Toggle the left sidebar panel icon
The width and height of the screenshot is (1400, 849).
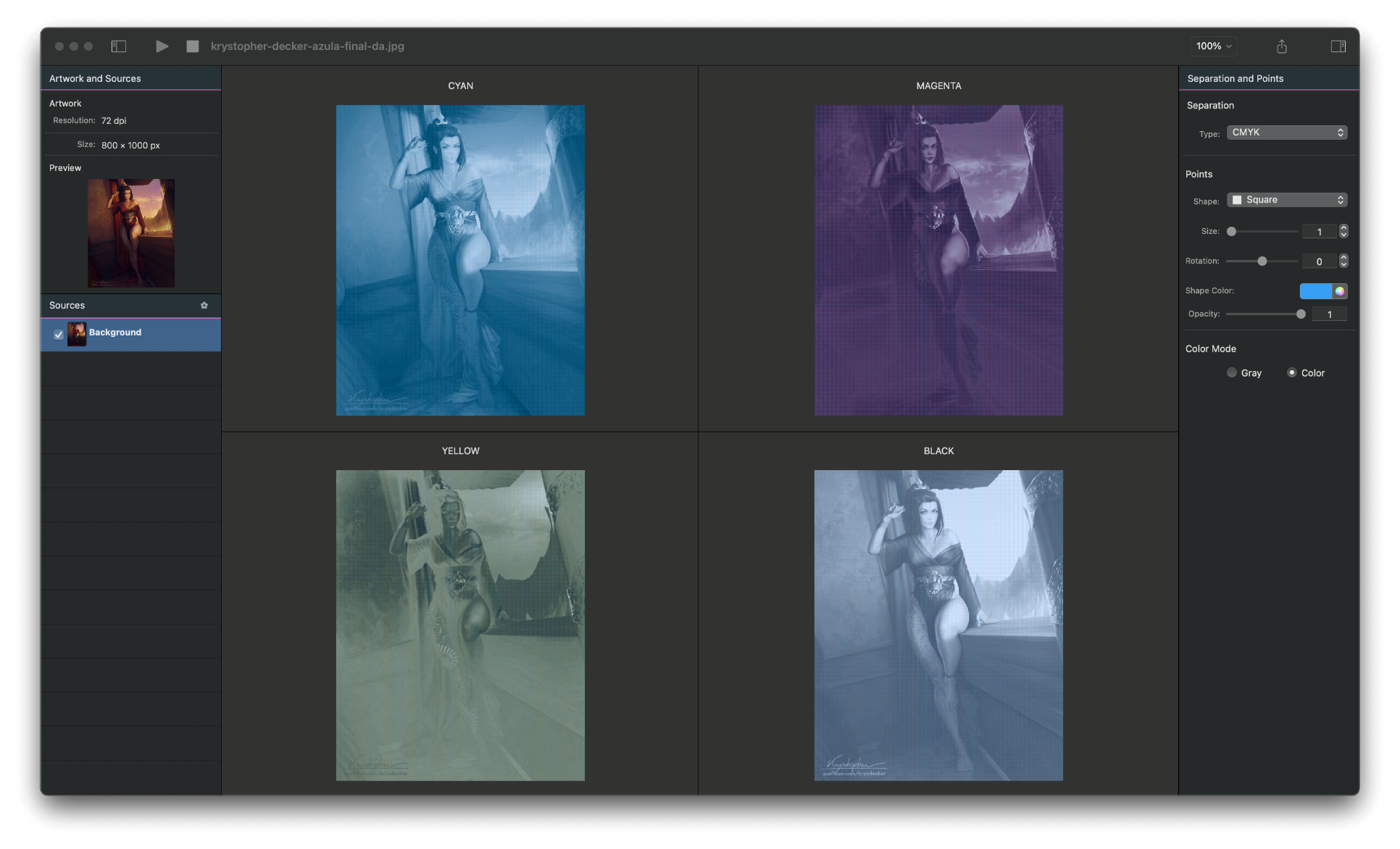pyautogui.click(x=119, y=46)
